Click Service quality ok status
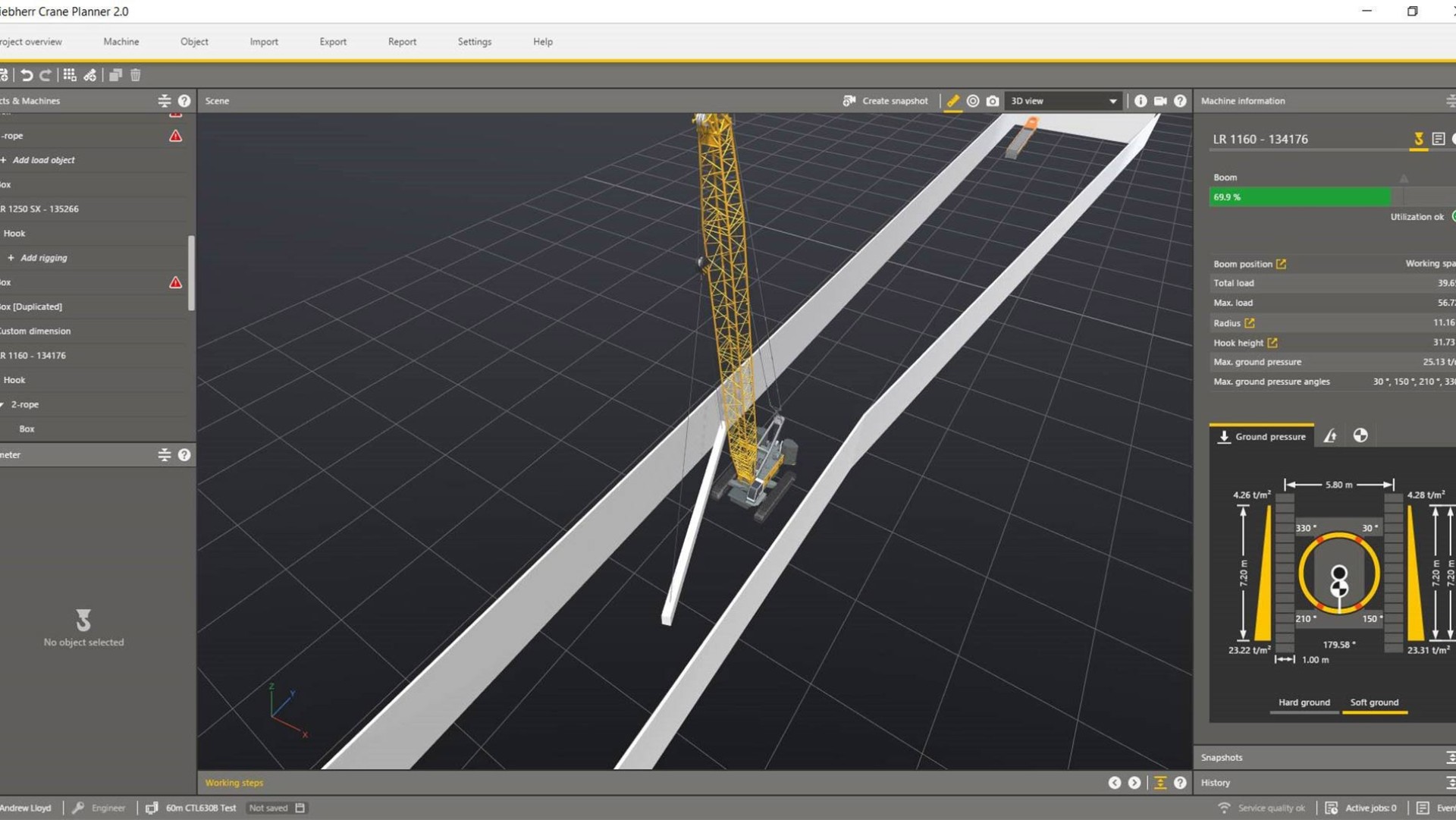 tap(1262, 809)
